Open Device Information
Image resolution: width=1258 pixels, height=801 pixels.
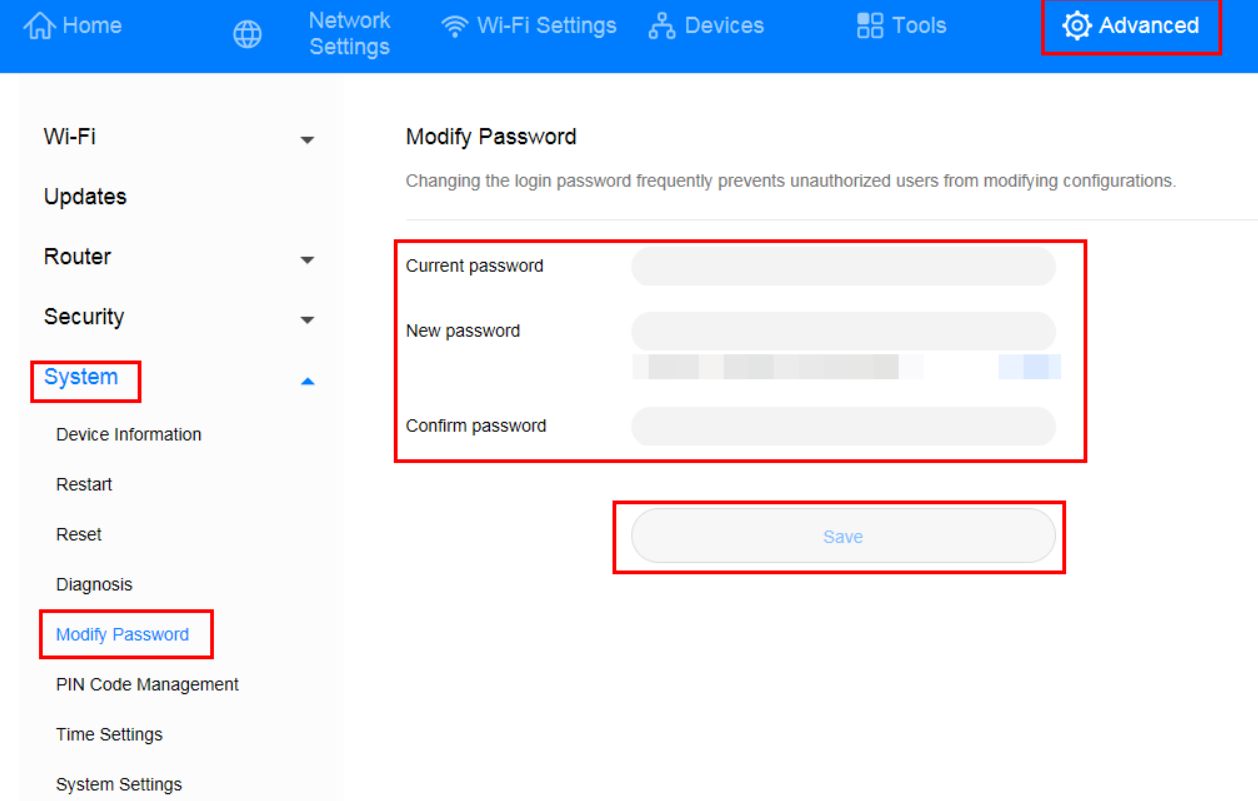[127, 434]
